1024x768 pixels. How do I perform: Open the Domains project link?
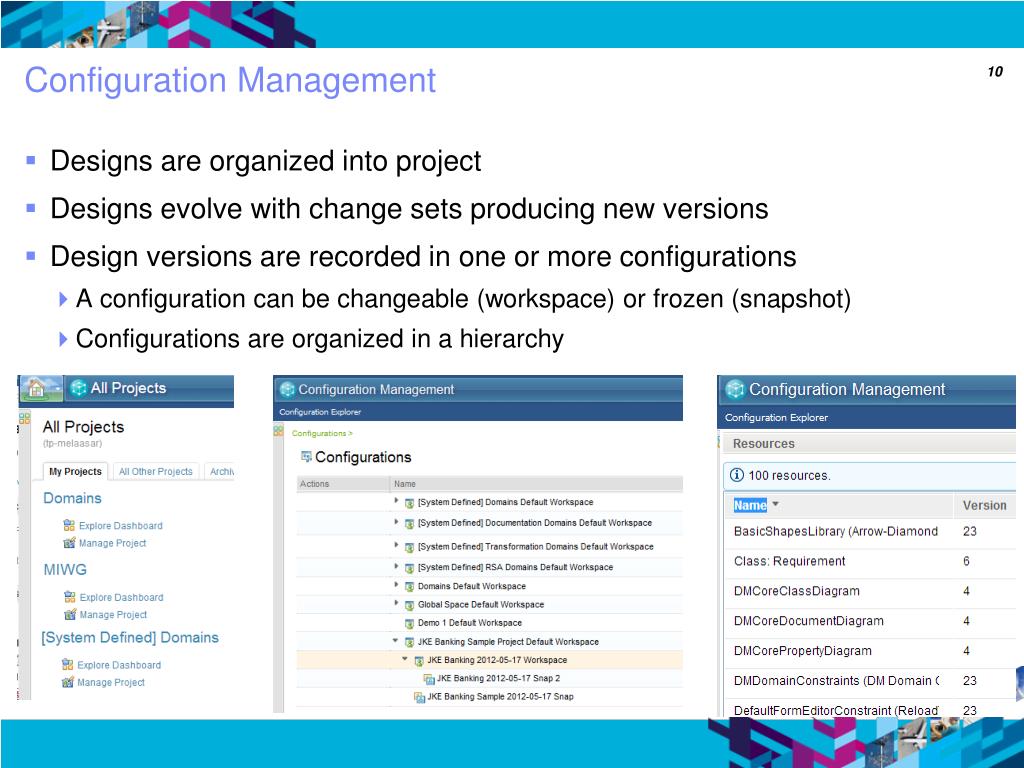[x=72, y=498]
